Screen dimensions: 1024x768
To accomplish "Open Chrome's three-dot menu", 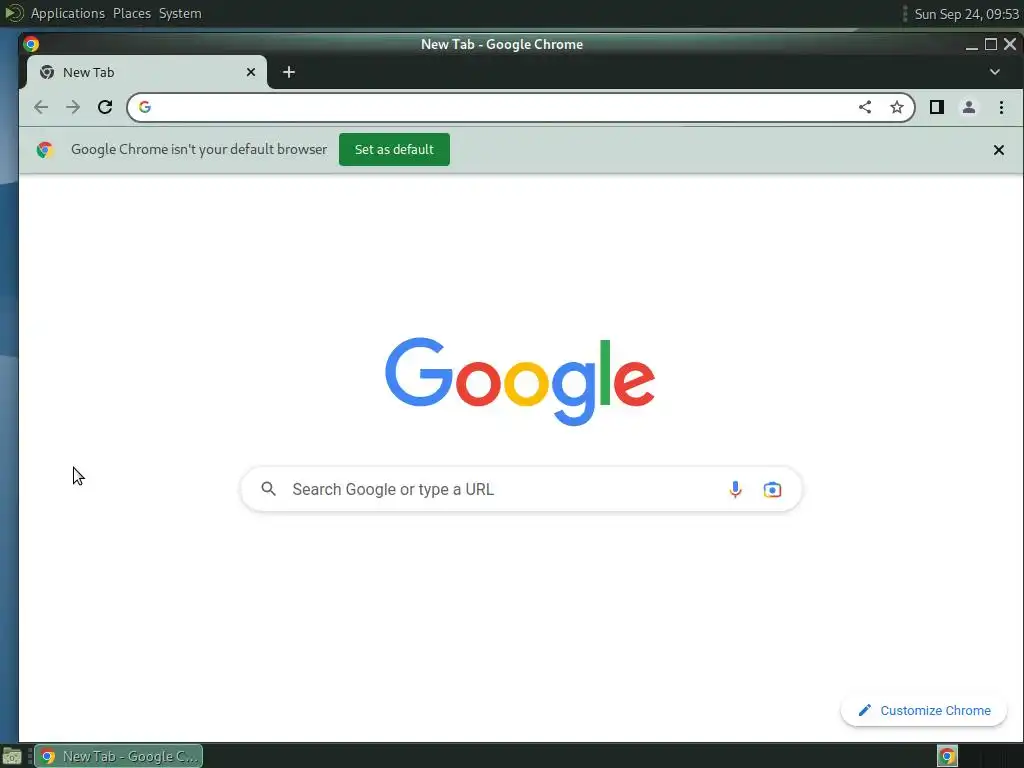I will point(1001,107).
